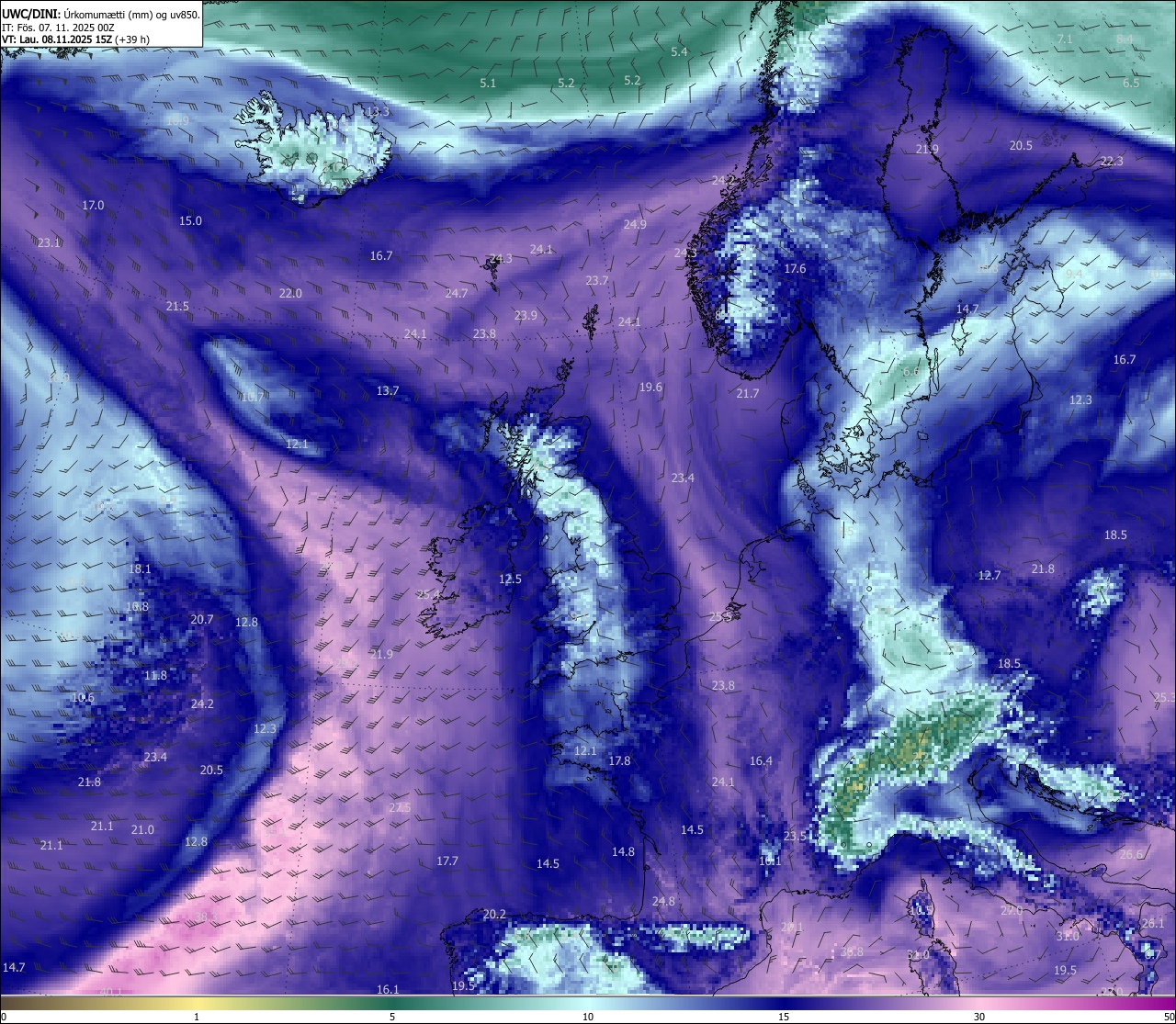Click the 23.9 value on the map
1176x1024 pixels.
pyautogui.click(x=526, y=316)
